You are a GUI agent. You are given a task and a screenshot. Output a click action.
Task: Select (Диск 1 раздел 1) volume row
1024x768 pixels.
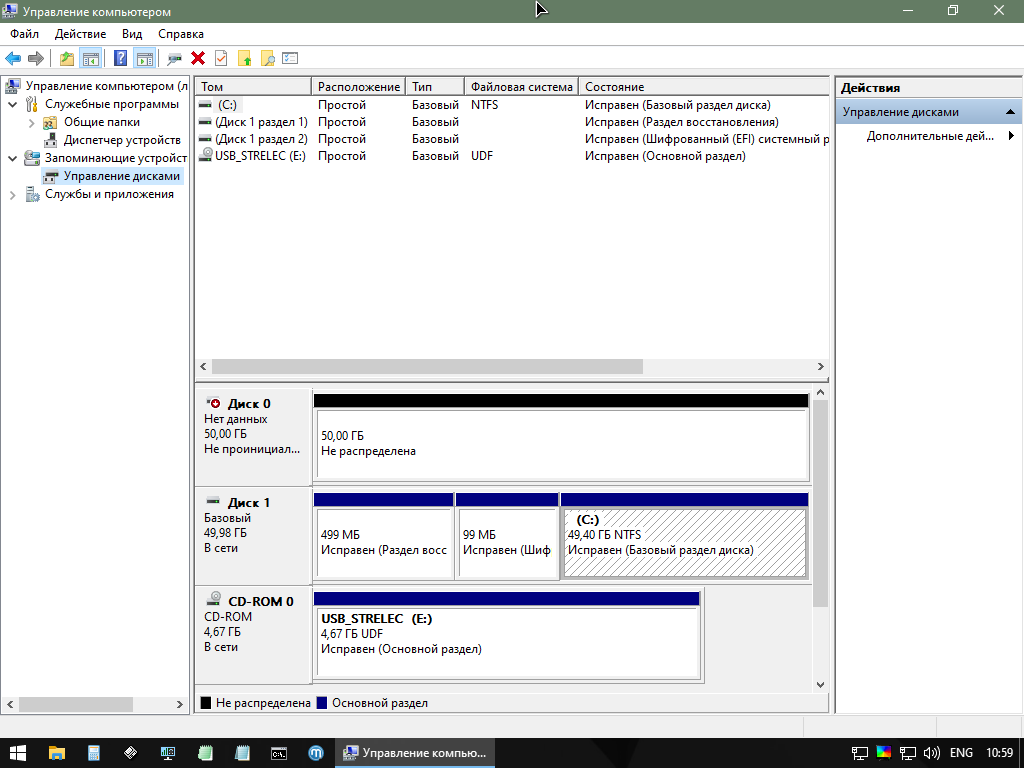point(512,122)
